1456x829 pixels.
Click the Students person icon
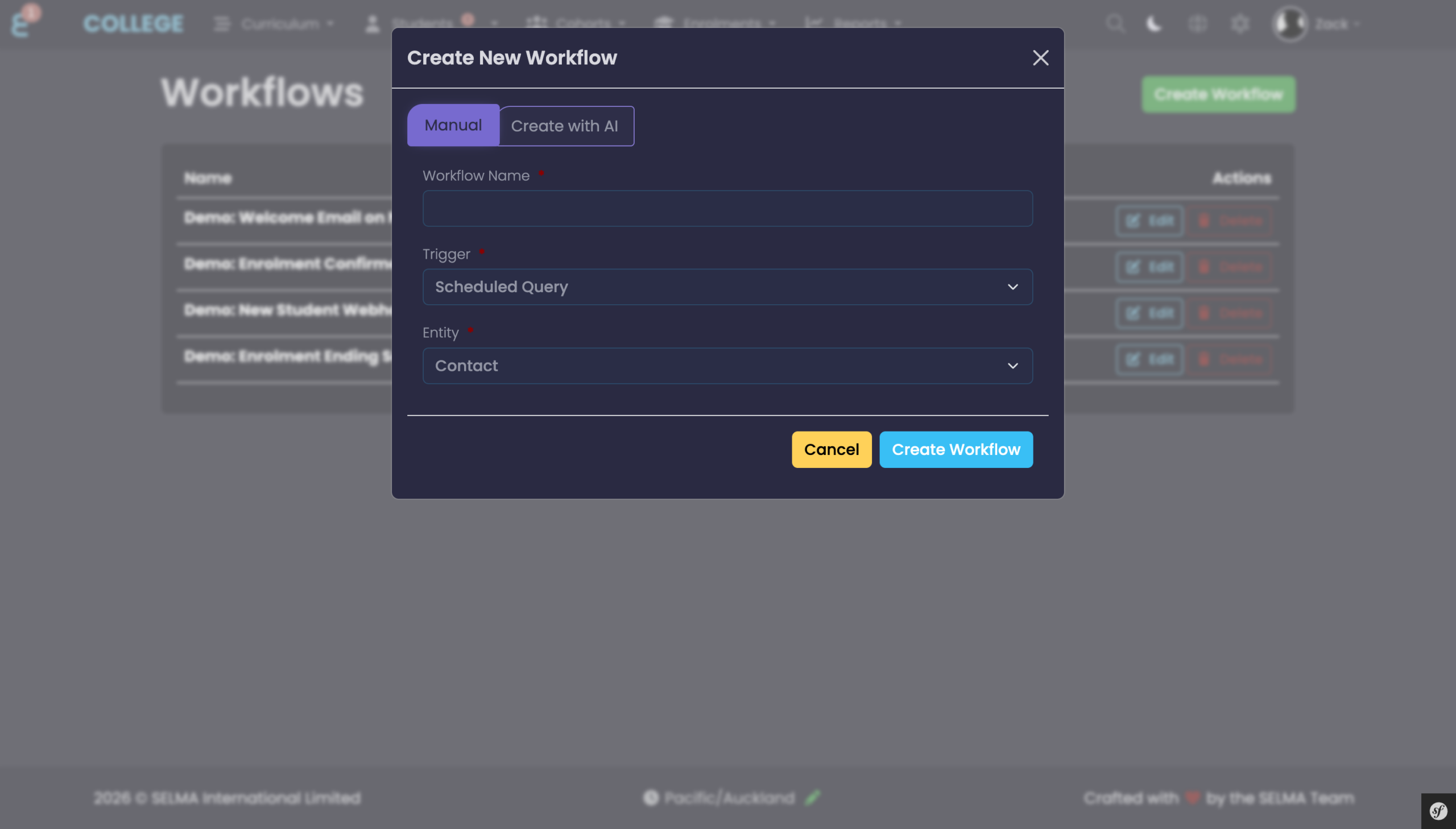tap(372, 23)
